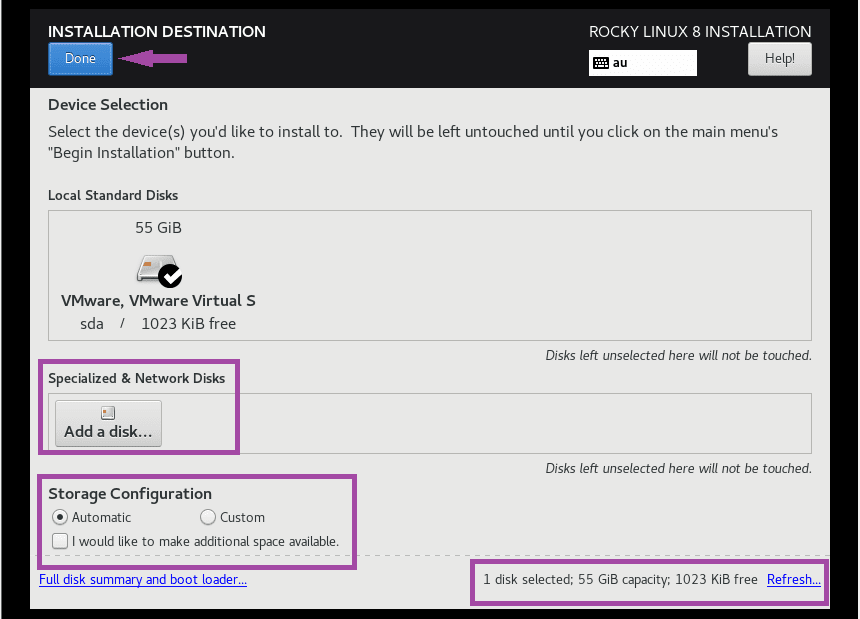Click the small disk icon above Add a disk
Image resolution: width=860 pixels, height=619 pixels.
pos(108,413)
